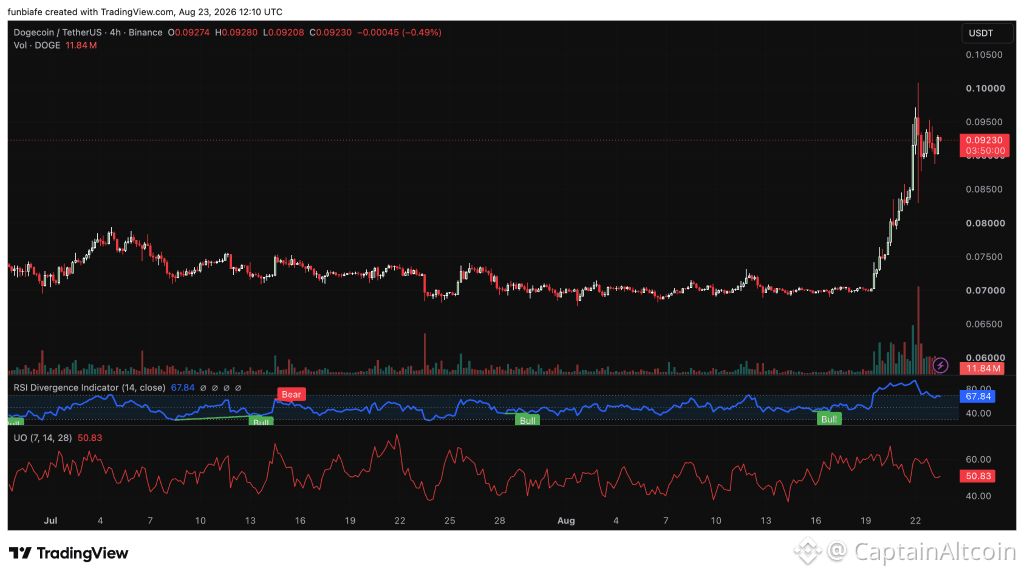Select the RSI Divergence Indicator (14, close) legend
1024x576 pixels.
tap(89, 388)
